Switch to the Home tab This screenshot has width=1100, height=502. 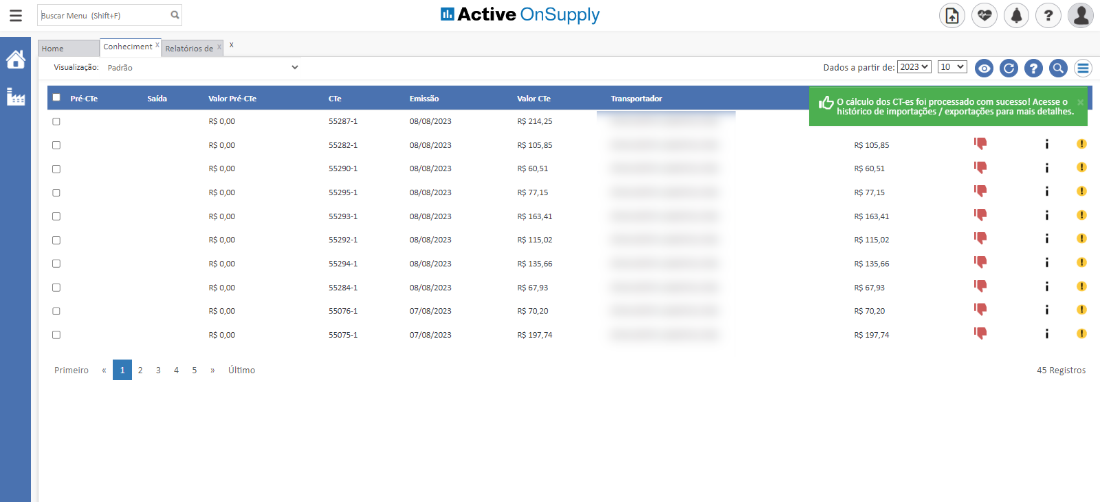pyautogui.click(x=69, y=48)
